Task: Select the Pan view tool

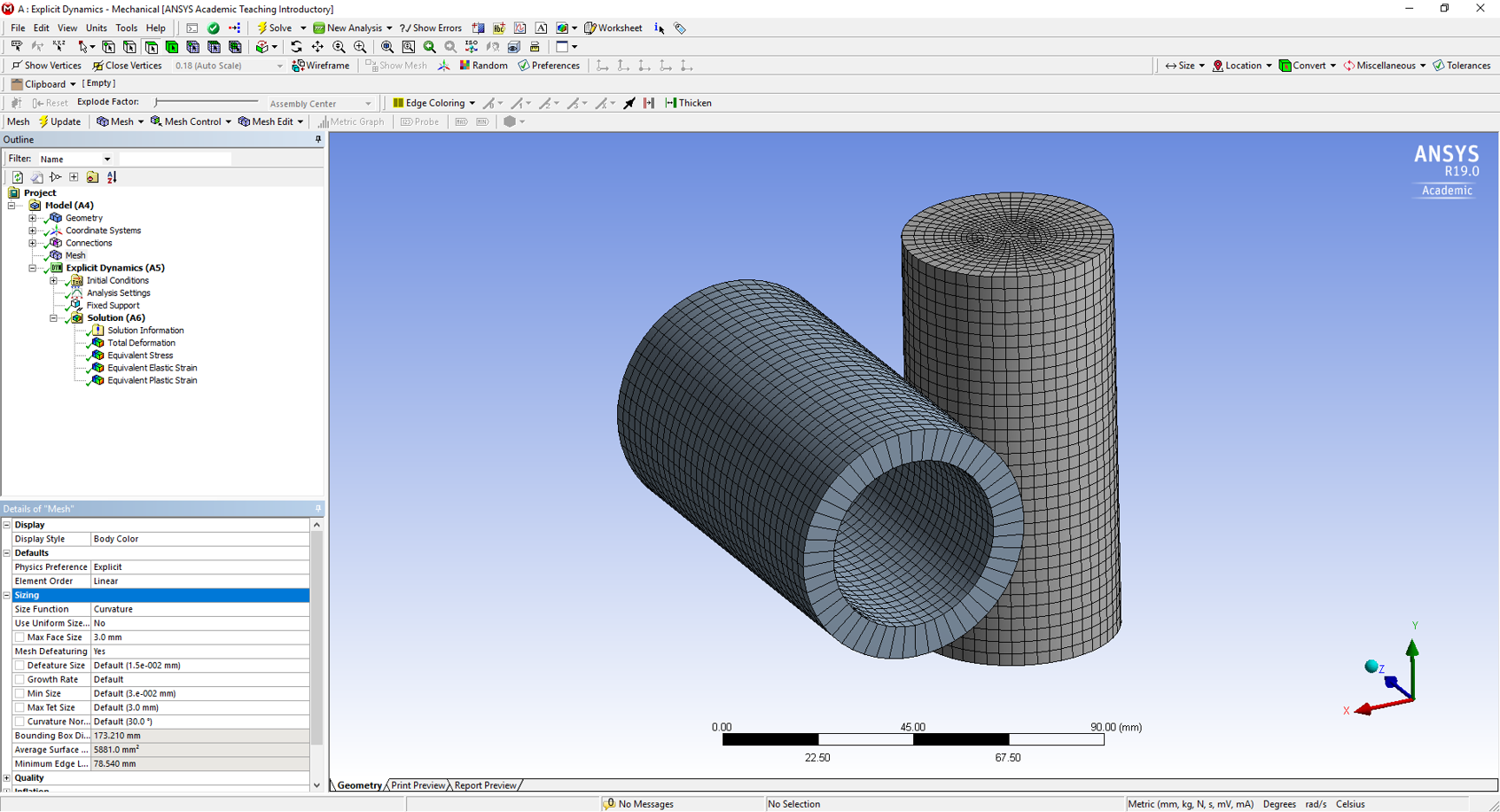Action: pyautogui.click(x=317, y=47)
